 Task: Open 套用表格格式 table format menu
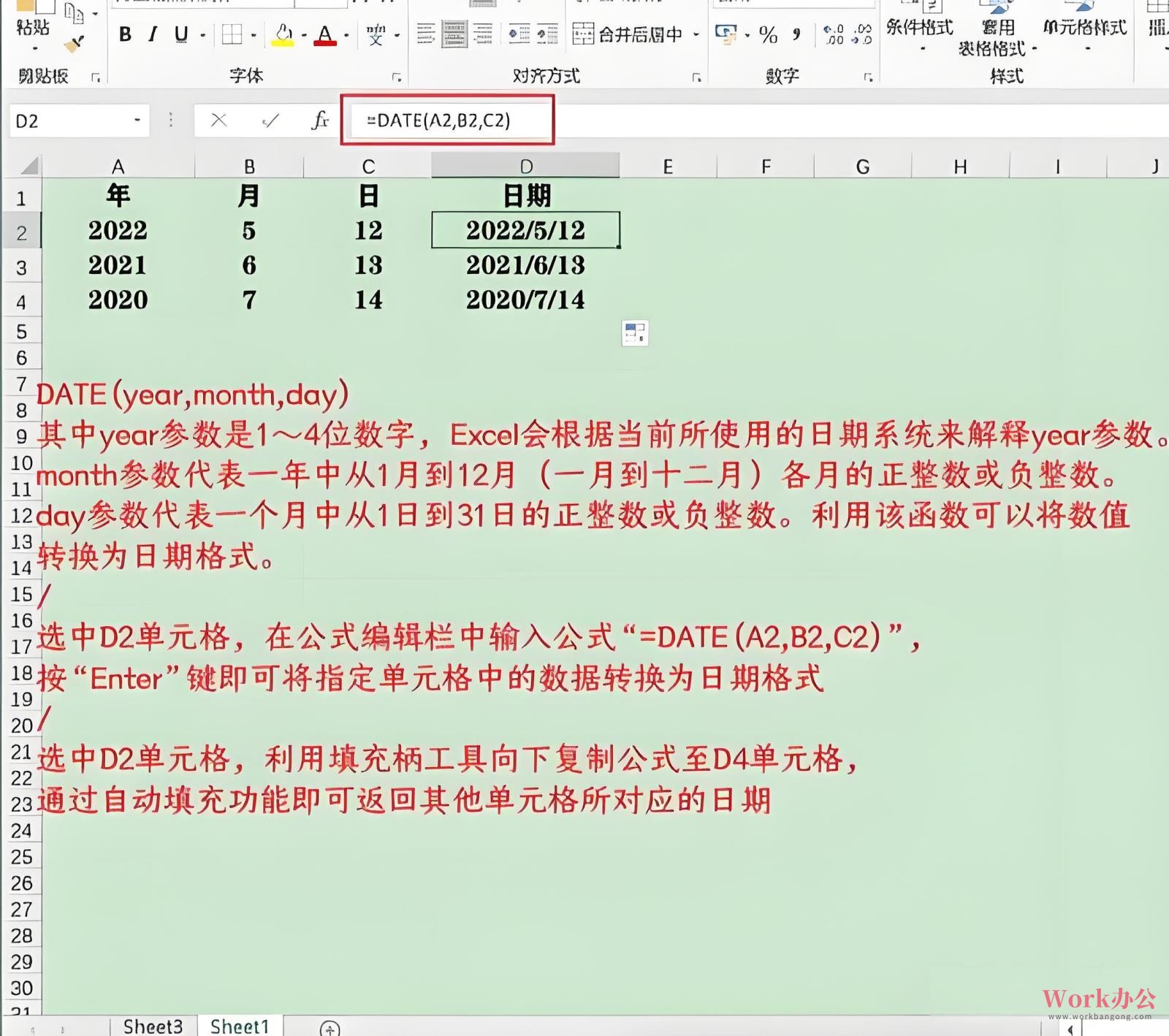[998, 29]
